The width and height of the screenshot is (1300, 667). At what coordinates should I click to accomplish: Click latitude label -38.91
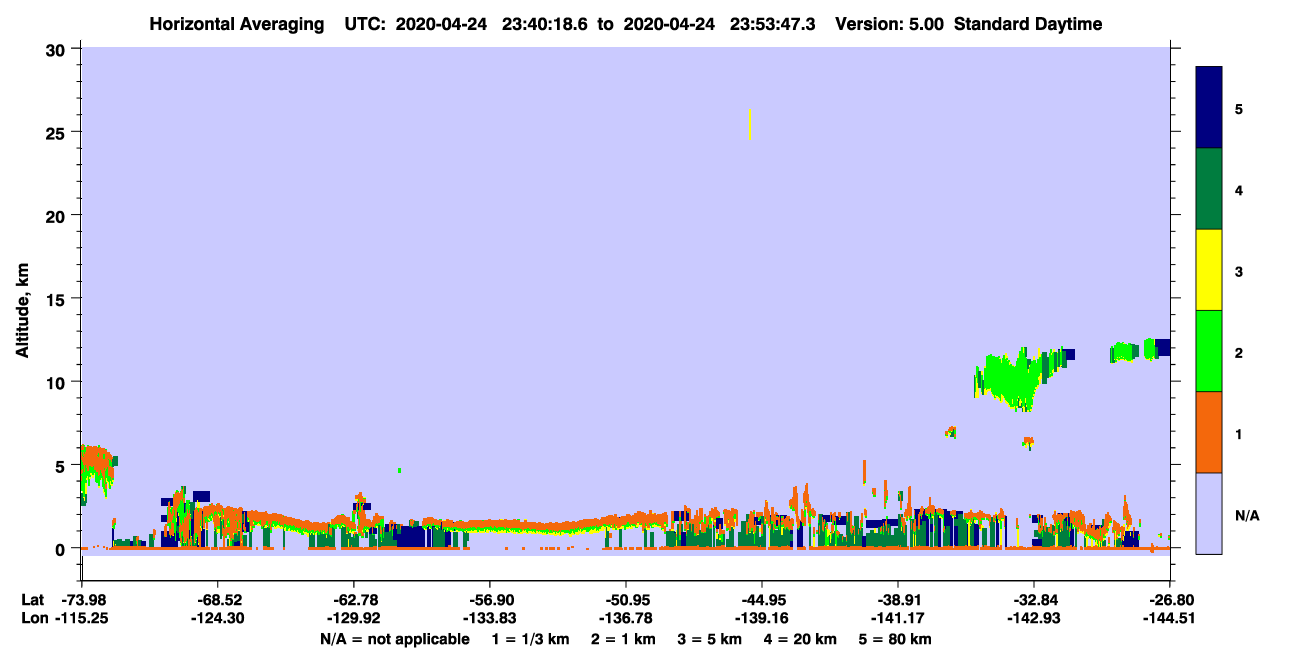coord(898,600)
